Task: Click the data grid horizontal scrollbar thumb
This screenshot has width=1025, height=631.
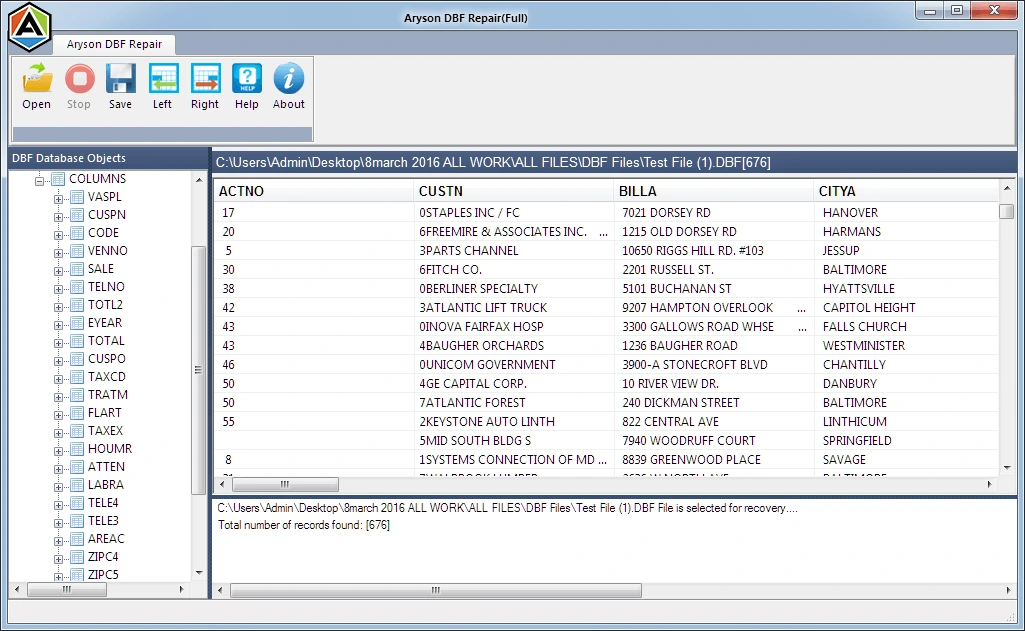Action: 285,485
